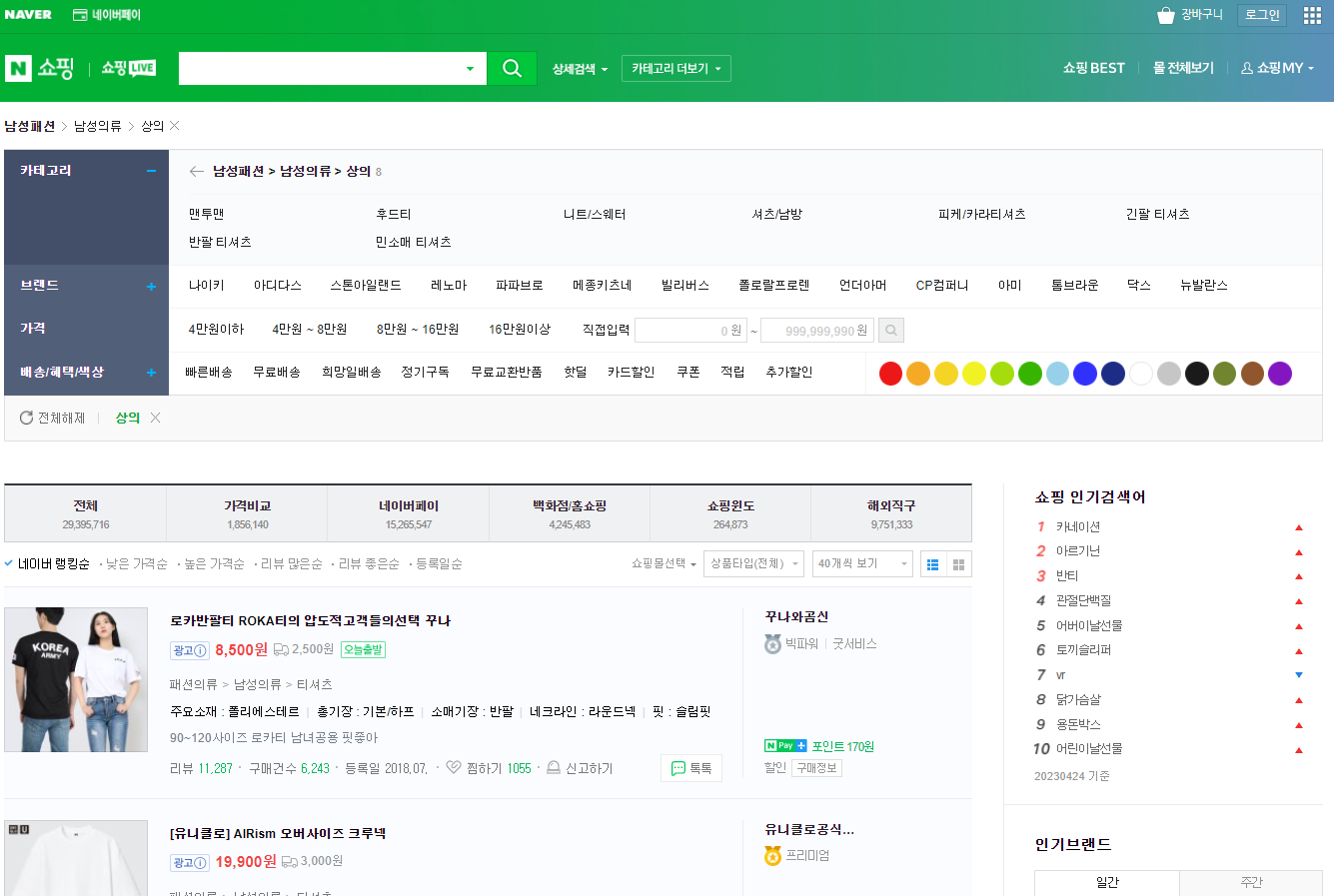Open 40개씩 보기 combo box
Image resolution: width=1334 pixels, height=896 pixels.
tap(863, 563)
